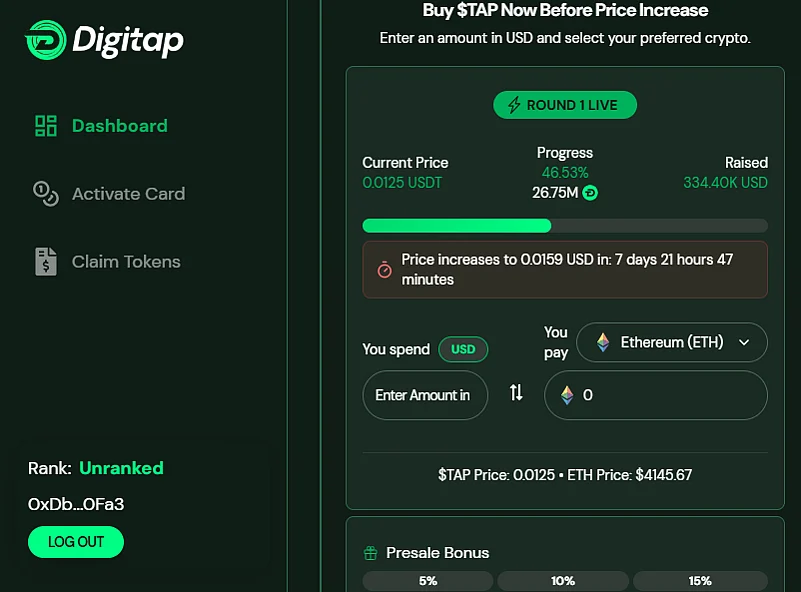Open the Ethereum (ETH) payment dropdown
The image size is (801, 592).
pos(672,342)
